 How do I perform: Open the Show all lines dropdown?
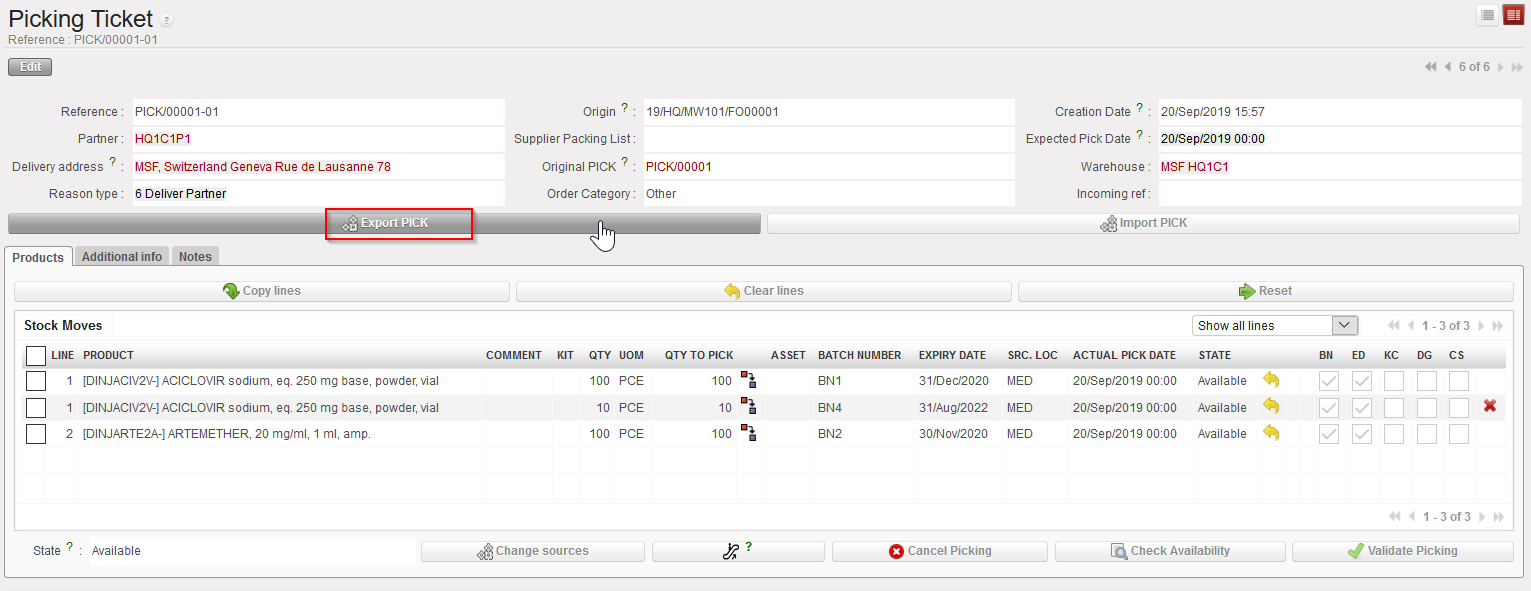point(1274,325)
